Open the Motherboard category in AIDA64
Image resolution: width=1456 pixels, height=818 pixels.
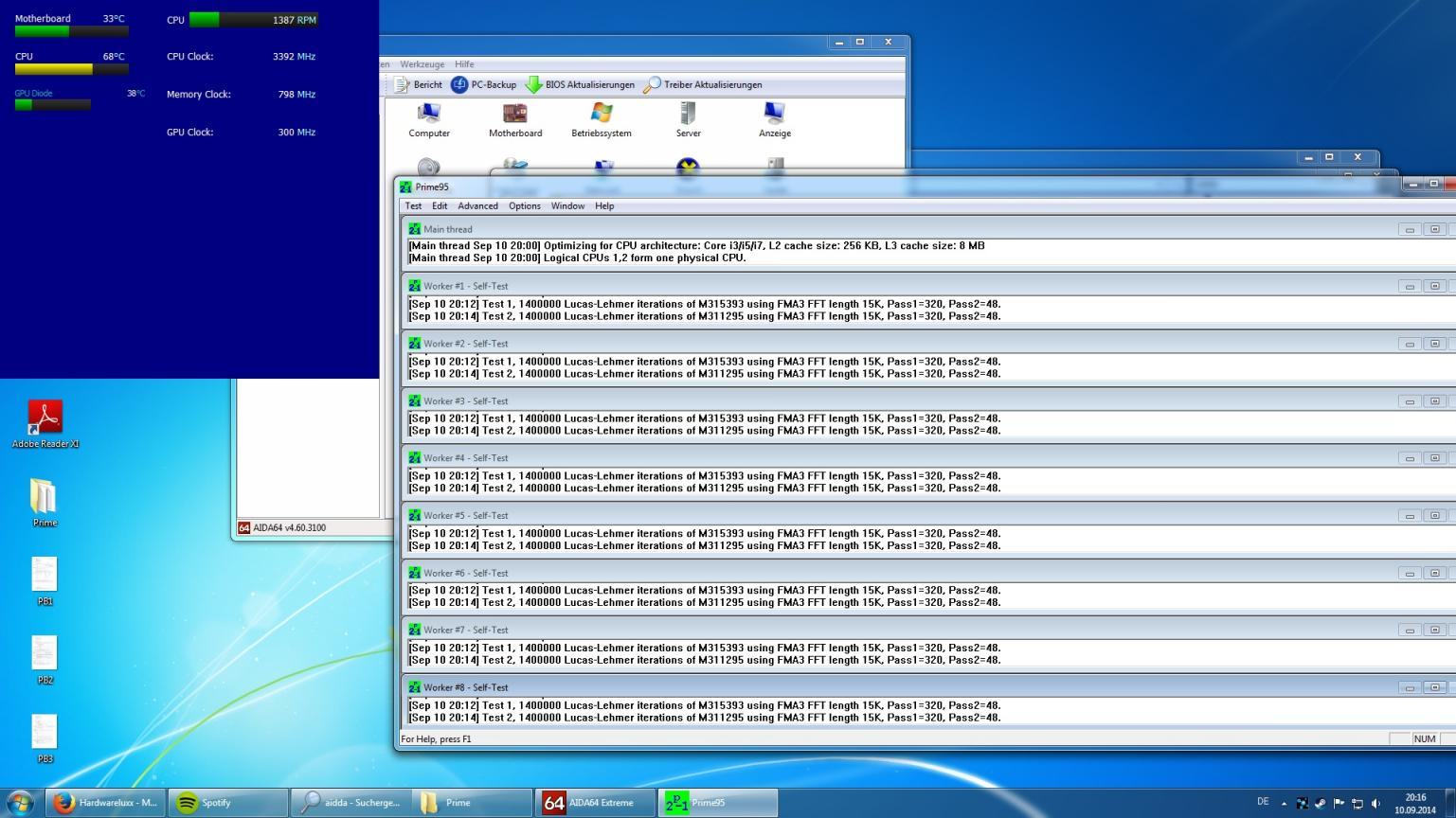pyautogui.click(x=515, y=119)
